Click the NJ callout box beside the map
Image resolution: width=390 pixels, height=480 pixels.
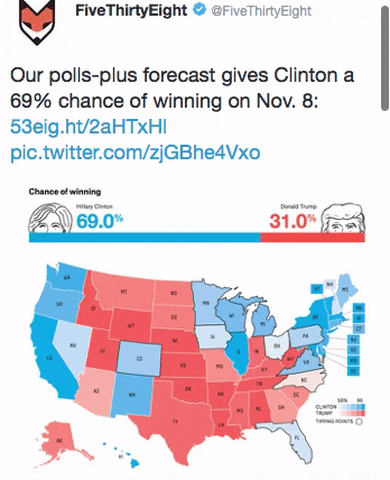tap(353, 339)
